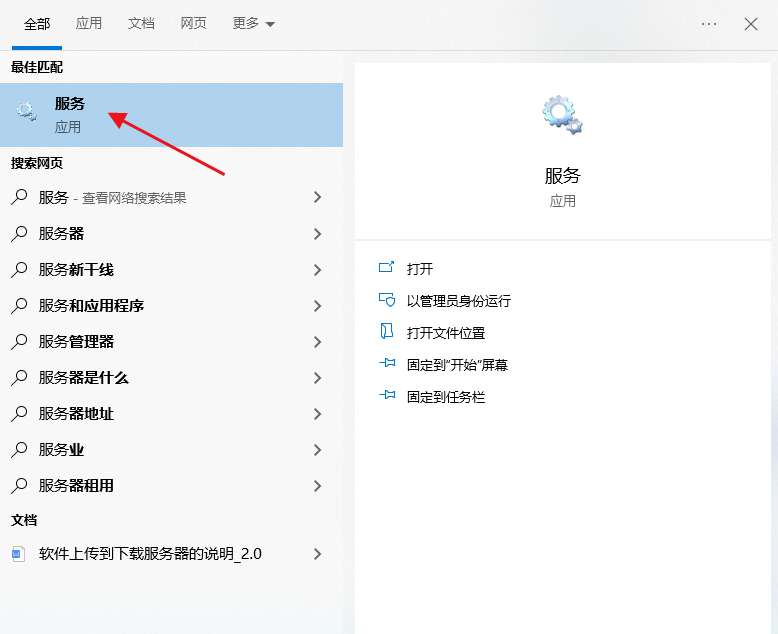Image resolution: width=778 pixels, height=634 pixels.
Task: Switch to the 文档 tab
Action: pos(141,24)
